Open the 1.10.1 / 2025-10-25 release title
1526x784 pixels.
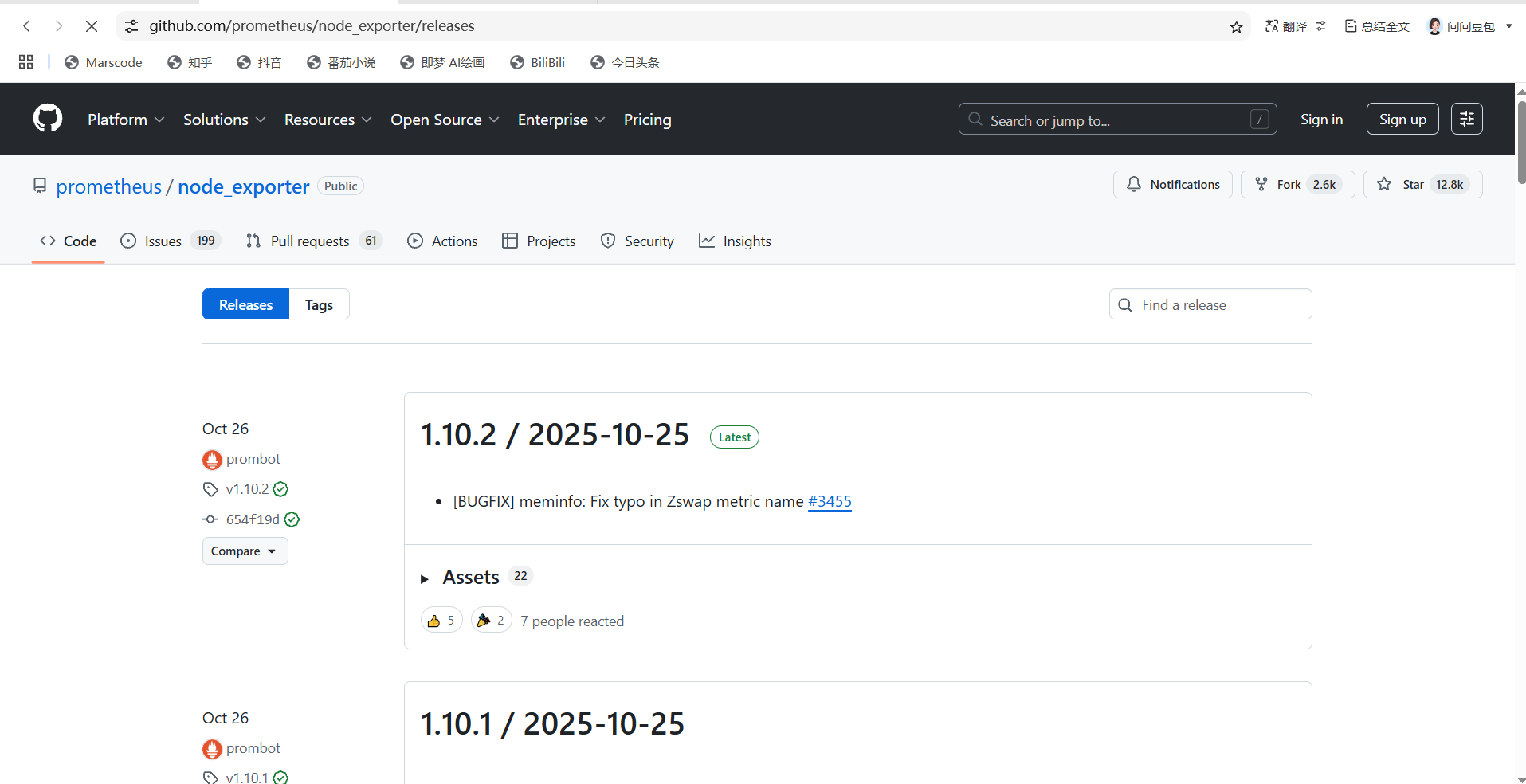click(x=552, y=724)
